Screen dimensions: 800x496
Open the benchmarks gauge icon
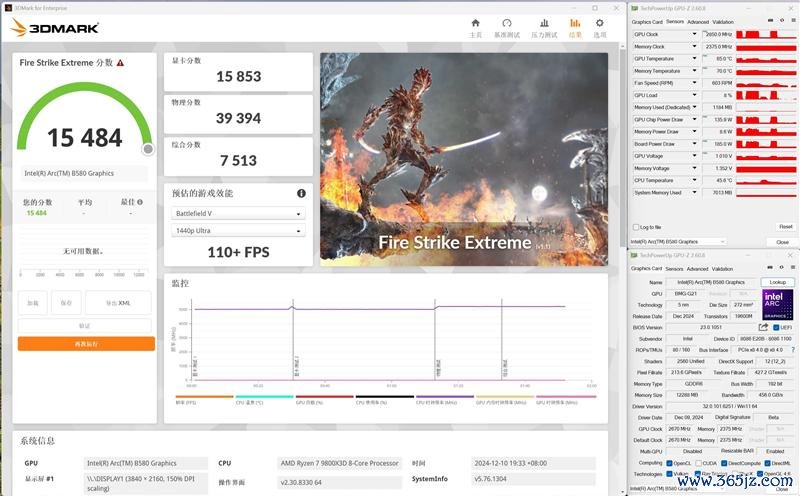point(507,23)
